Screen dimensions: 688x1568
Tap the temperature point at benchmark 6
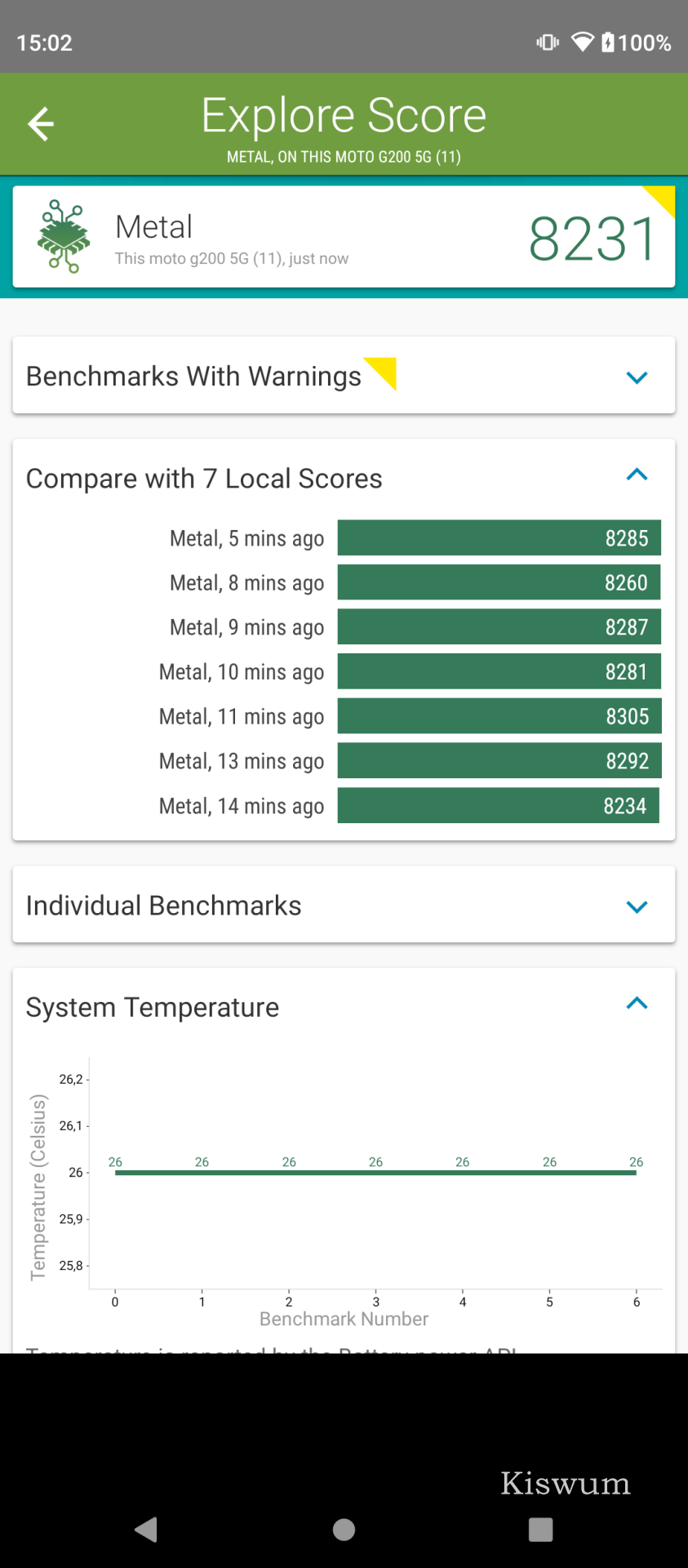pos(636,1172)
